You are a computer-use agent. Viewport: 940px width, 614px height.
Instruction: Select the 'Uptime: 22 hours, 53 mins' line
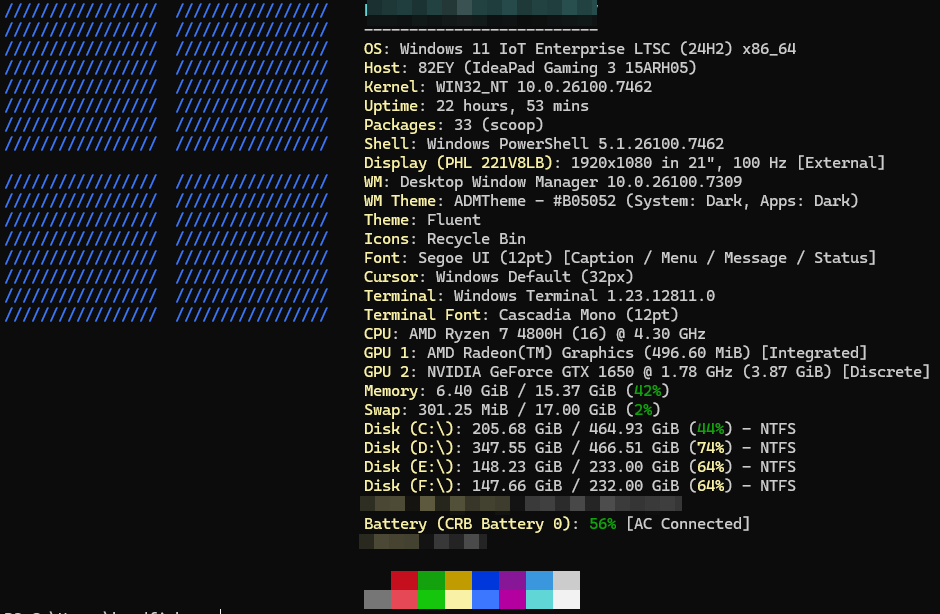[476, 106]
